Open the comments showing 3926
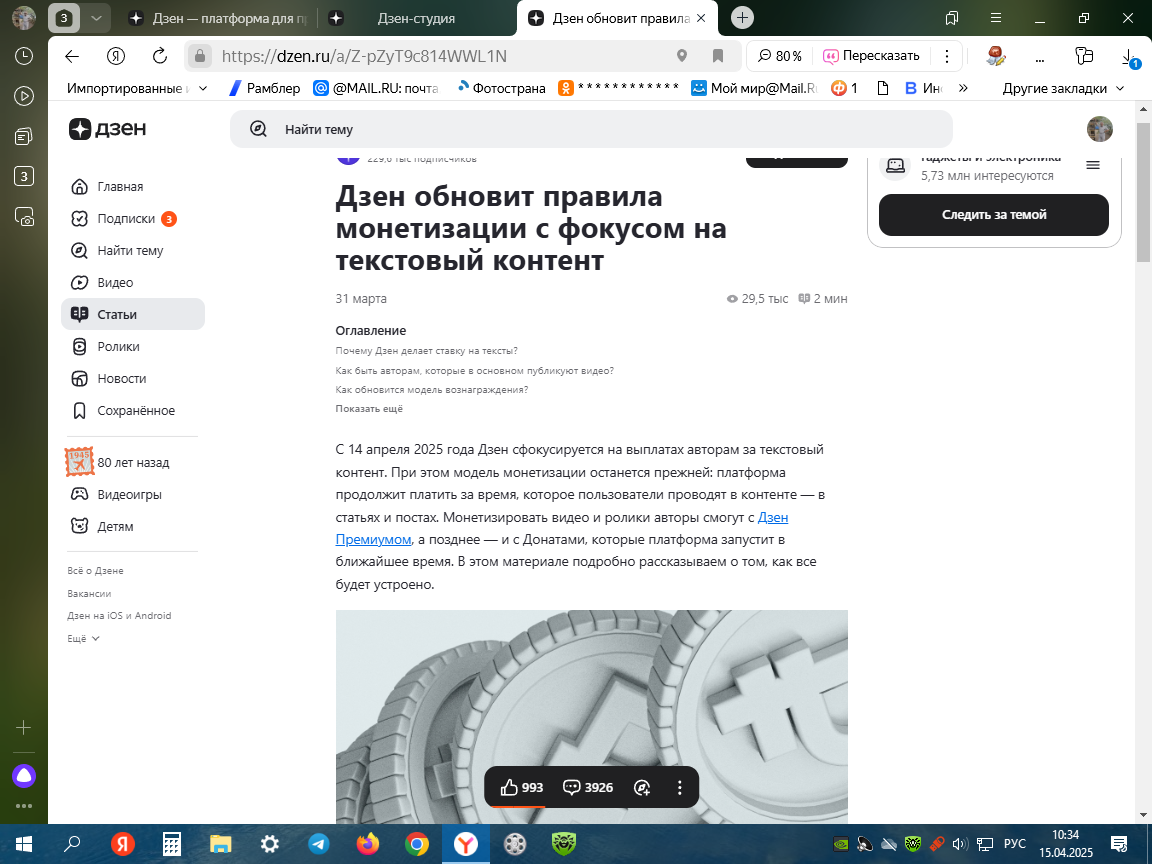Viewport: 1152px width, 864px height. 588,788
